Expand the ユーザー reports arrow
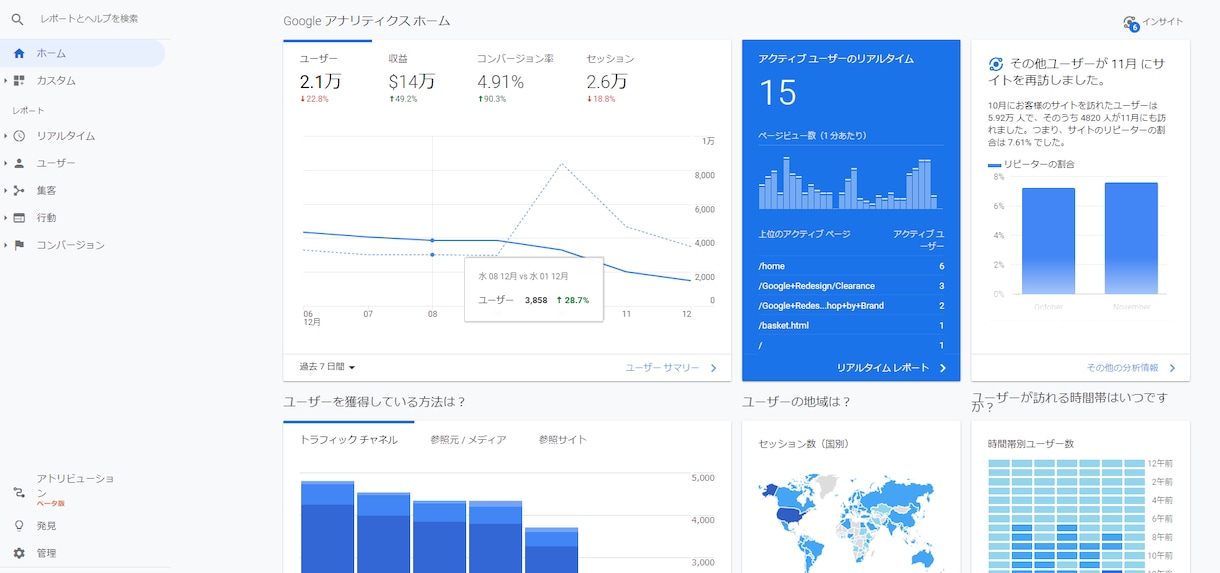 tap(5, 163)
